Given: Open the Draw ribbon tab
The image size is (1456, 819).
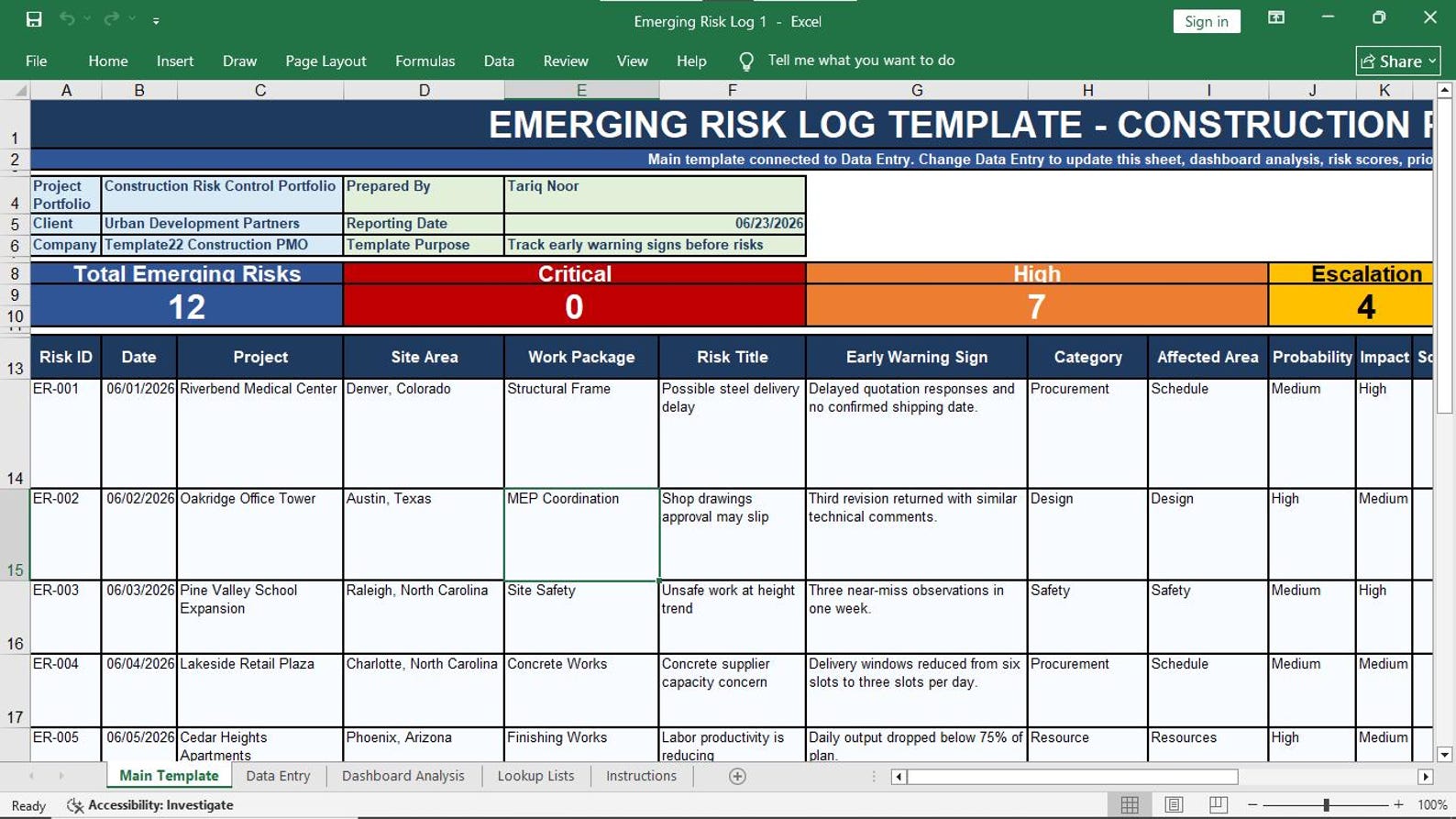Looking at the screenshot, I should click(x=239, y=61).
